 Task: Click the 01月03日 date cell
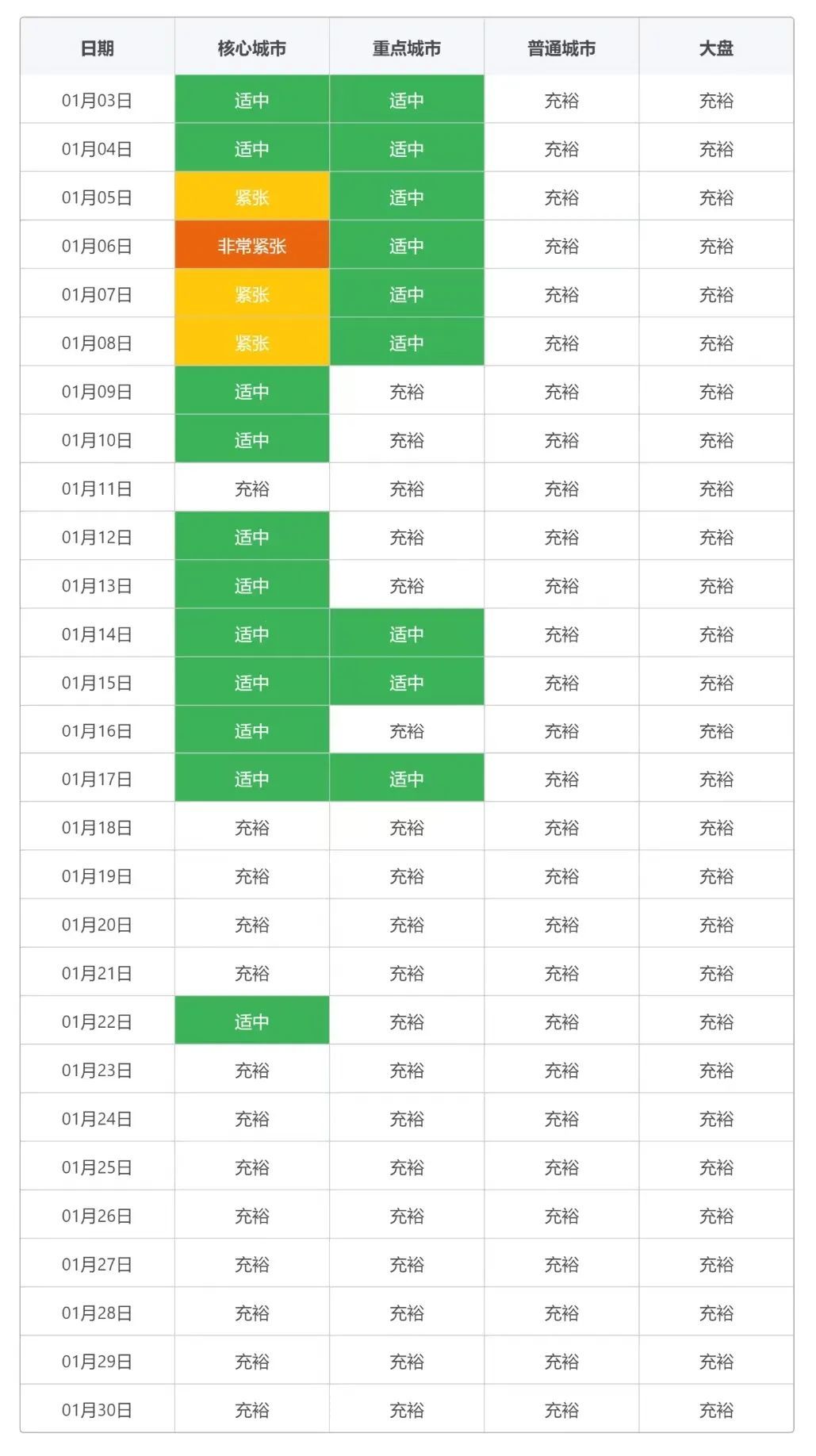coord(98,100)
